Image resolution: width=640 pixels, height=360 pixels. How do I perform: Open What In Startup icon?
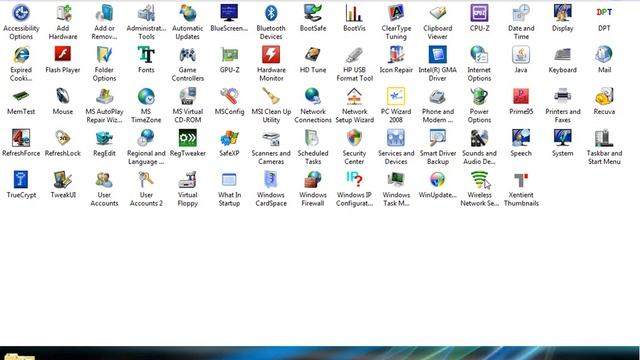pos(229,180)
